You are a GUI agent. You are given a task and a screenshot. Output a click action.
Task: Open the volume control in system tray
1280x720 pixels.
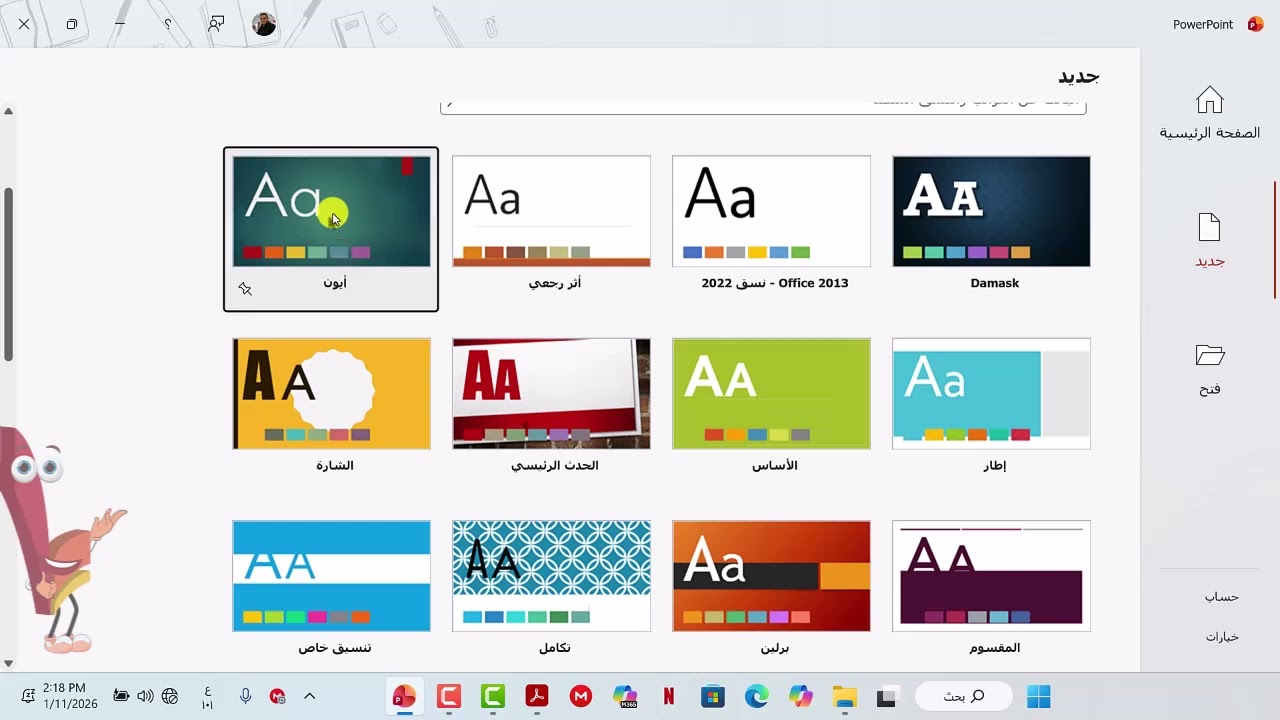pyautogui.click(x=145, y=696)
